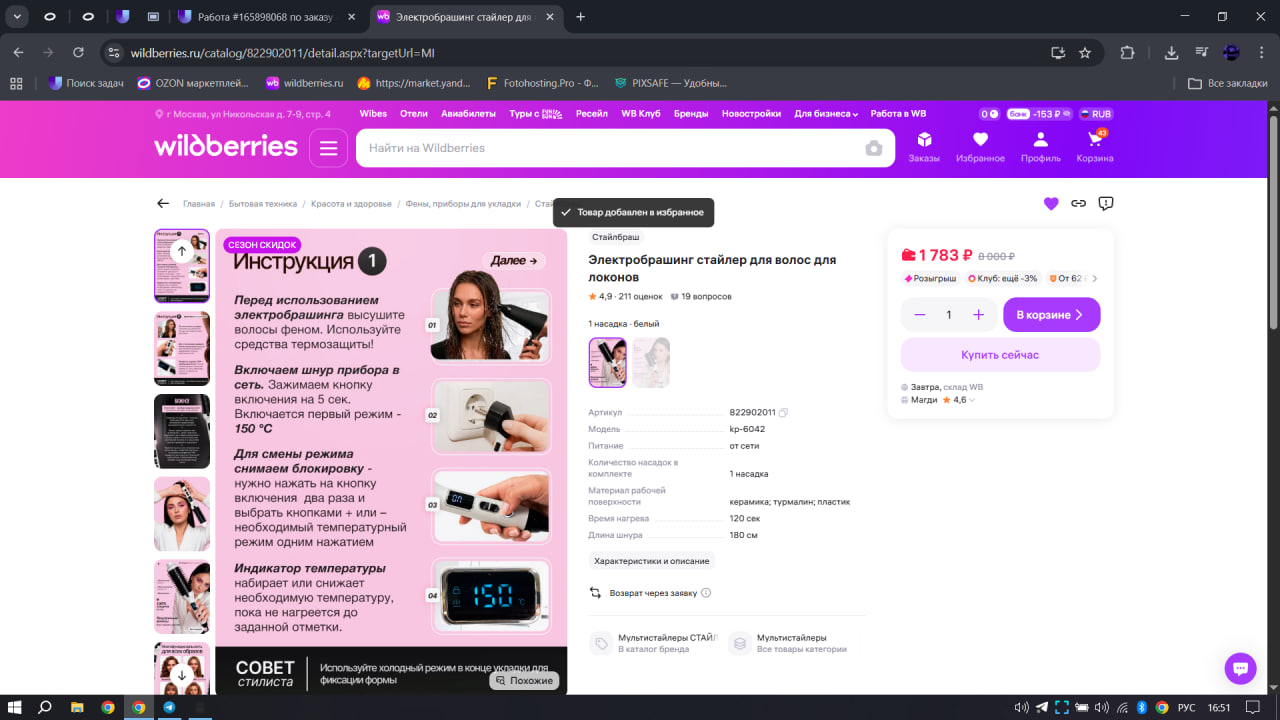Open the Chrome extensions puzzle icon

point(1128,53)
